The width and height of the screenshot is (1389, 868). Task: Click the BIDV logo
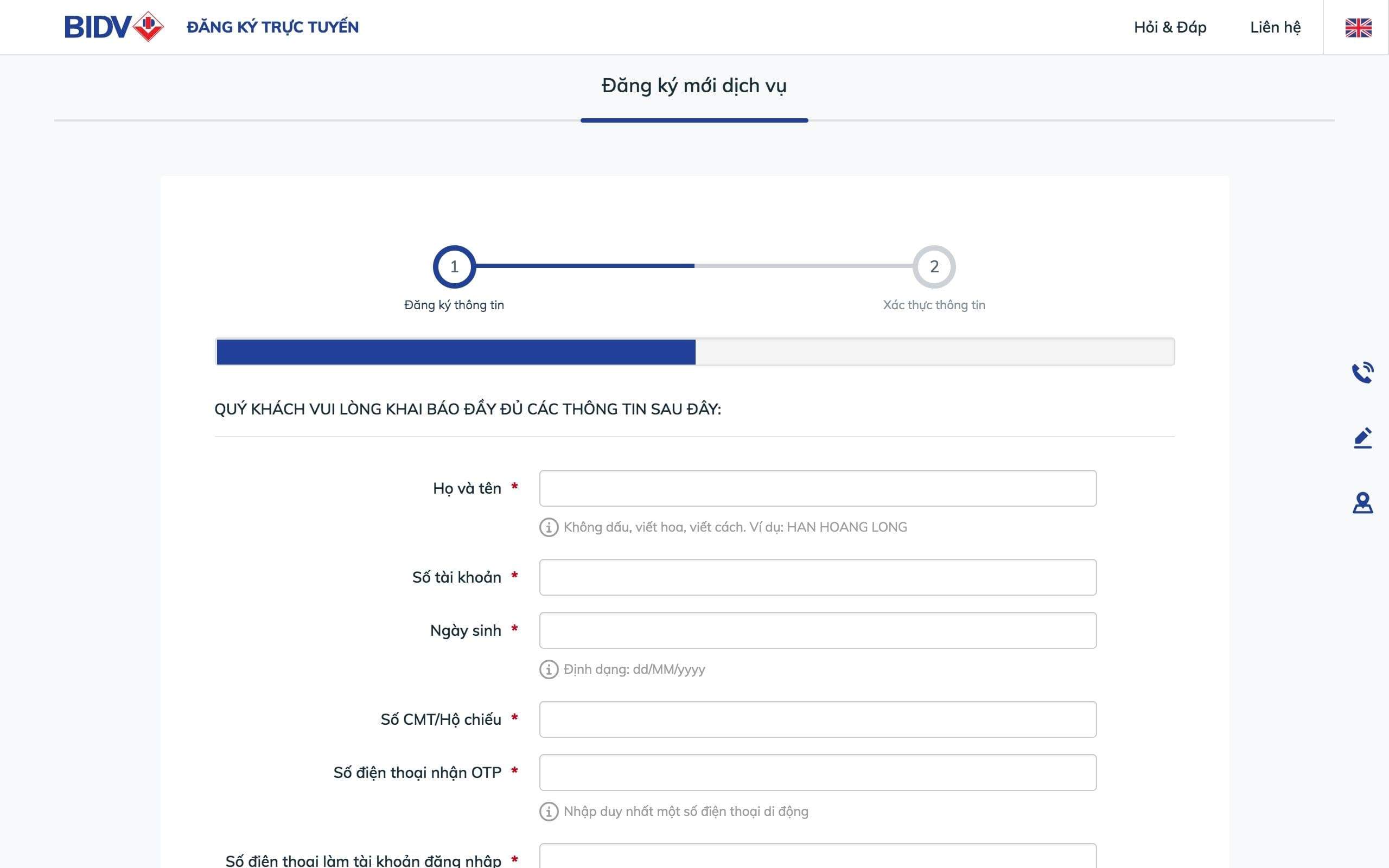114,27
